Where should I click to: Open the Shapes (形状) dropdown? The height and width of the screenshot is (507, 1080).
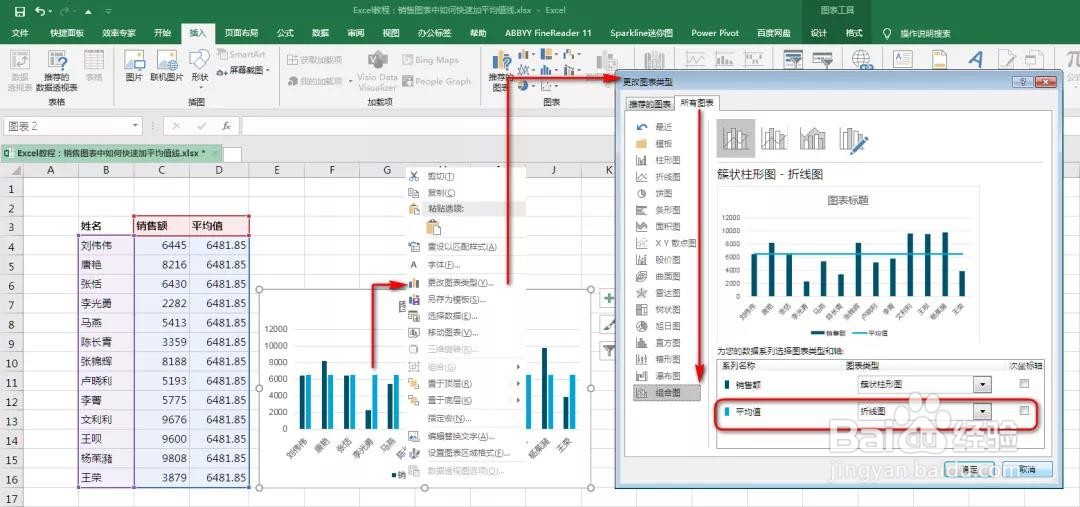click(200, 86)
